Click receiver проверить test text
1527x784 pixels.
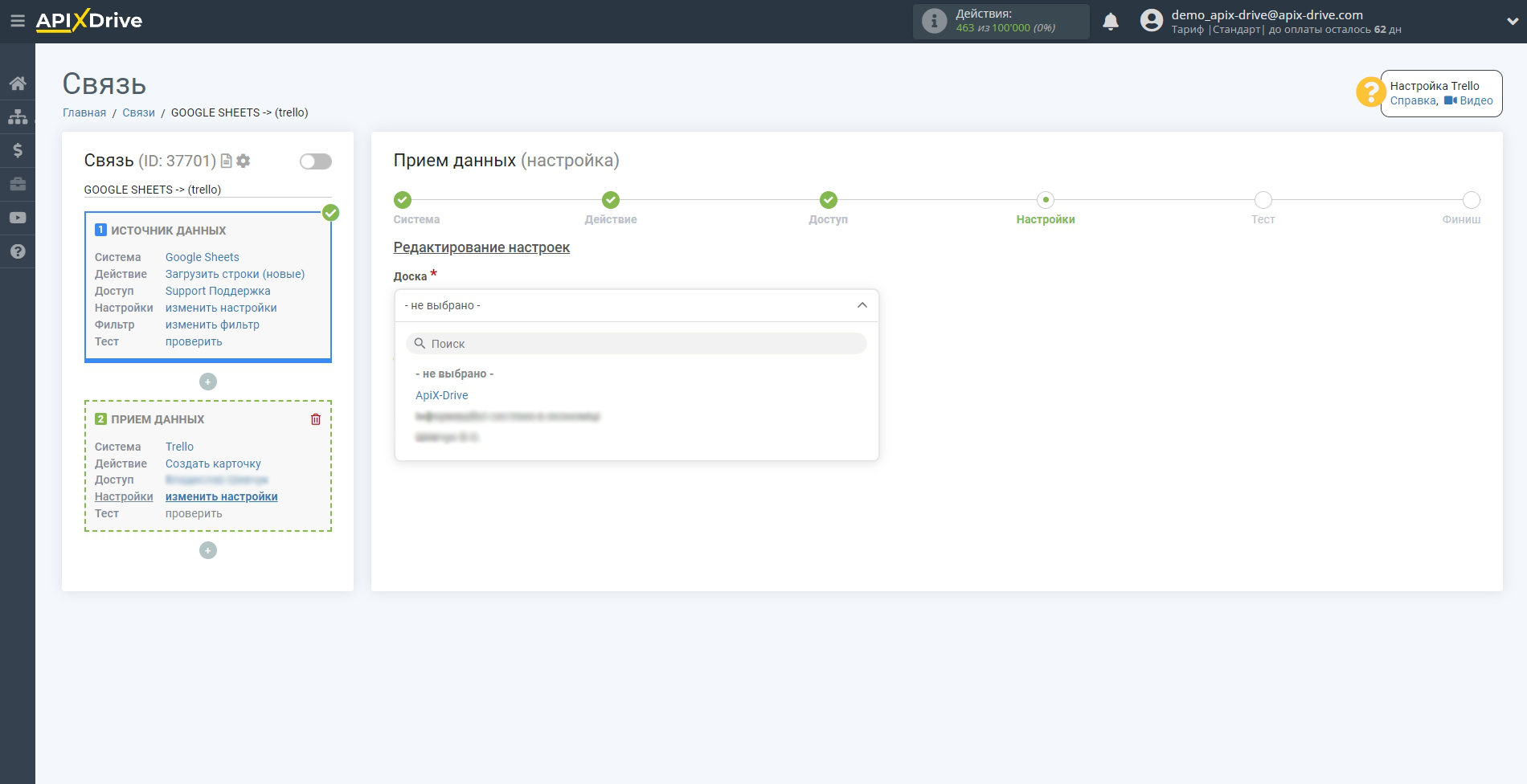(194, 513)
